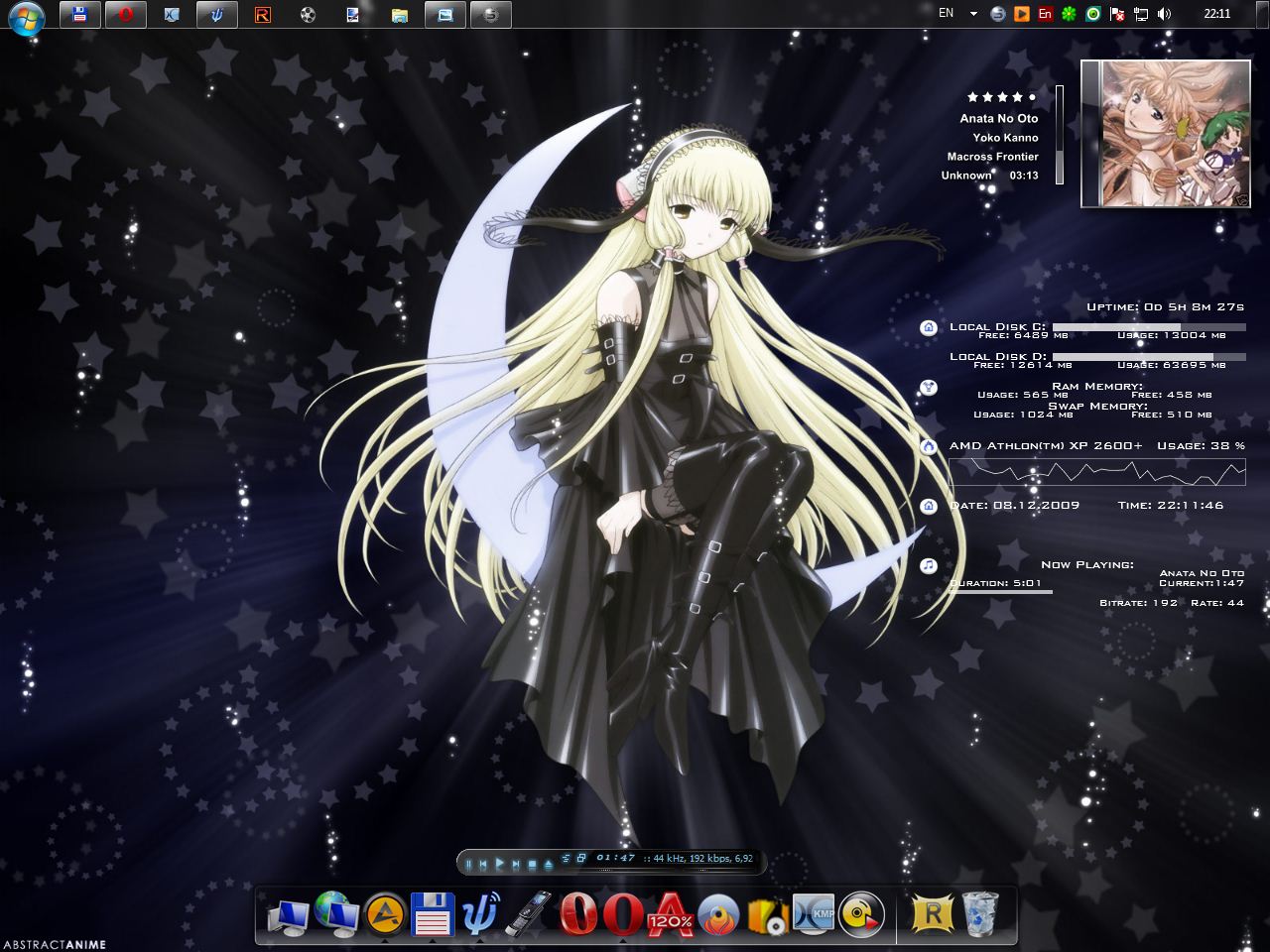Pause playback in the mini player
Image resolution: width=1270 pixels, height=952 pixels.
[468, 864]
